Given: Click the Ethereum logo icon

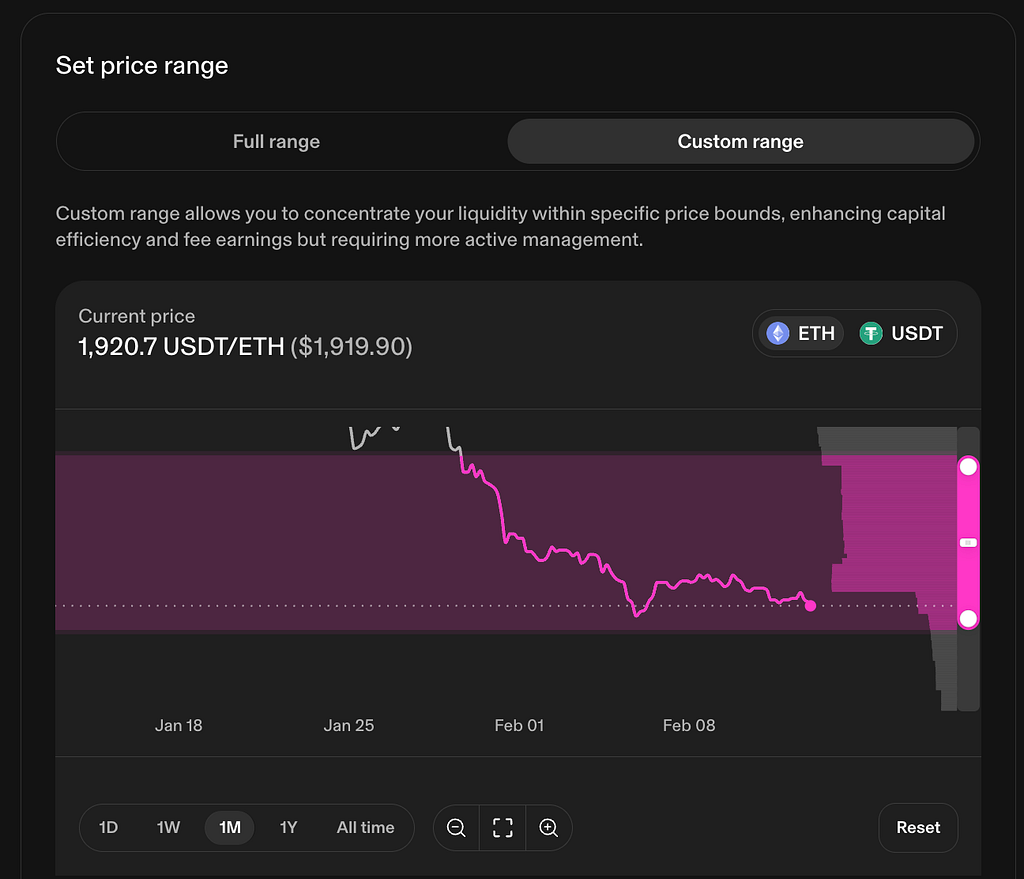Looking at the screenshot, I should pos(778,334).
